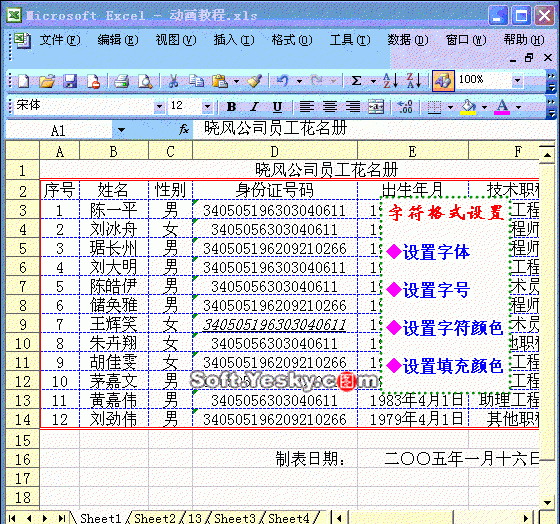
Task: Copy the selection with the Copy icon
Action: [196, 81]
